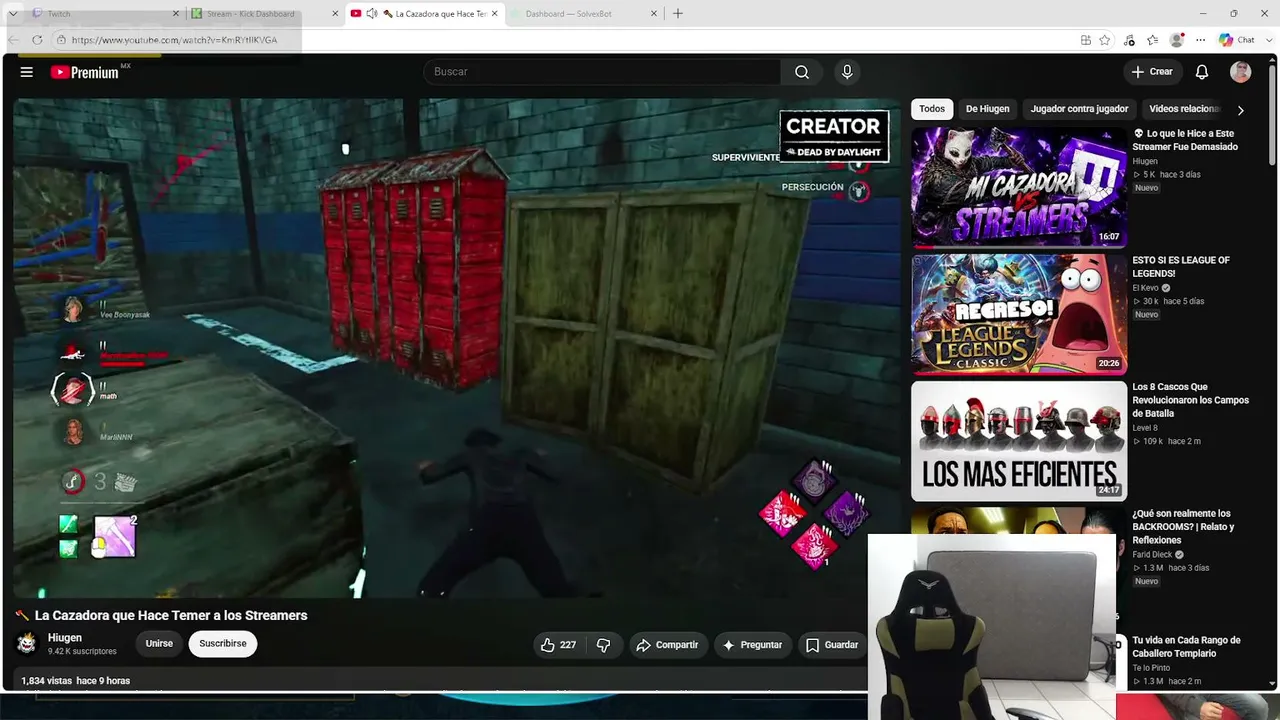Select the Todos filter chip
This screenshot has height=720, width=1280.
932,109
